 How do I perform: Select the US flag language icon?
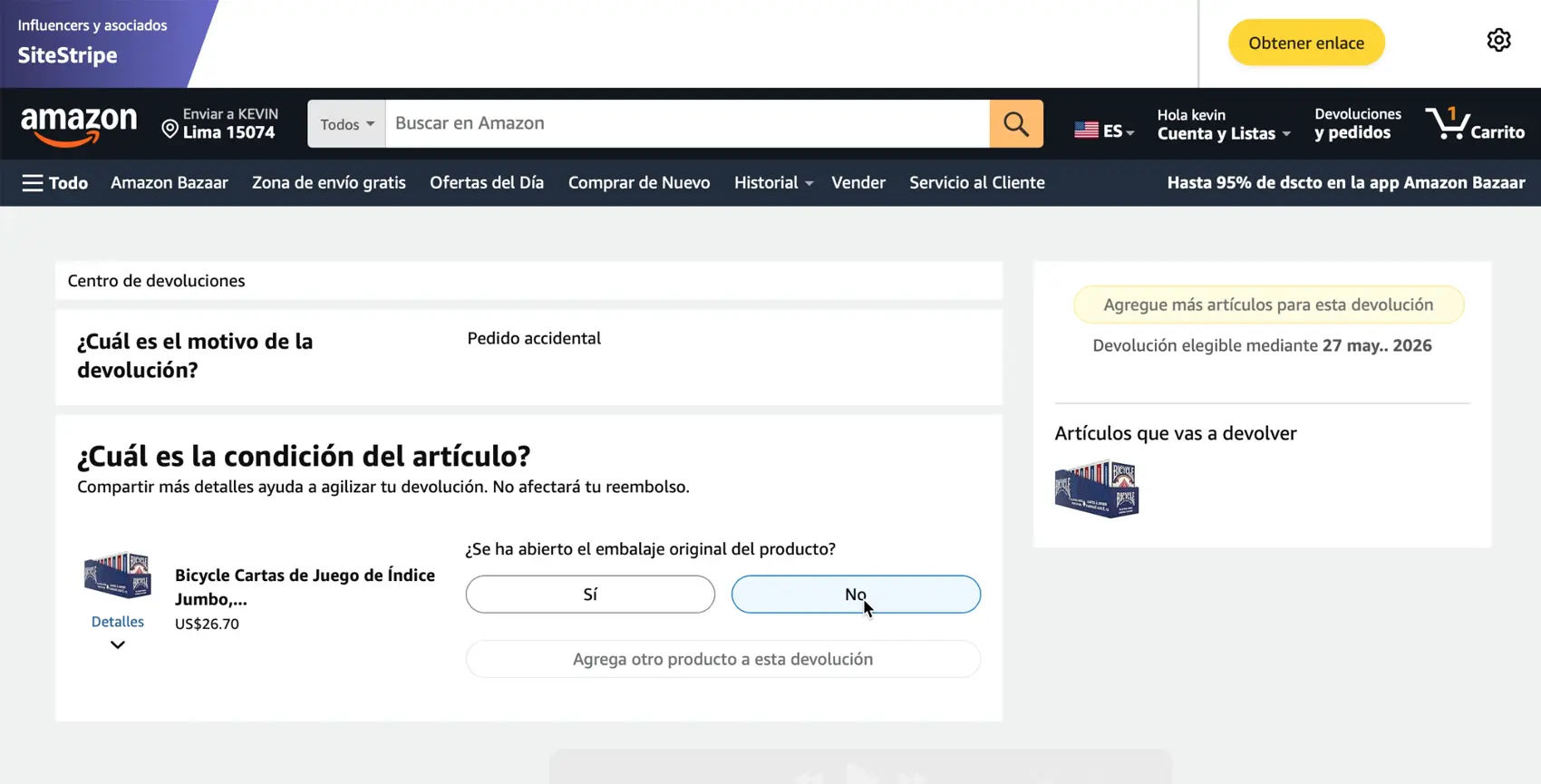pyautogui.click(x=1086, y=131)
